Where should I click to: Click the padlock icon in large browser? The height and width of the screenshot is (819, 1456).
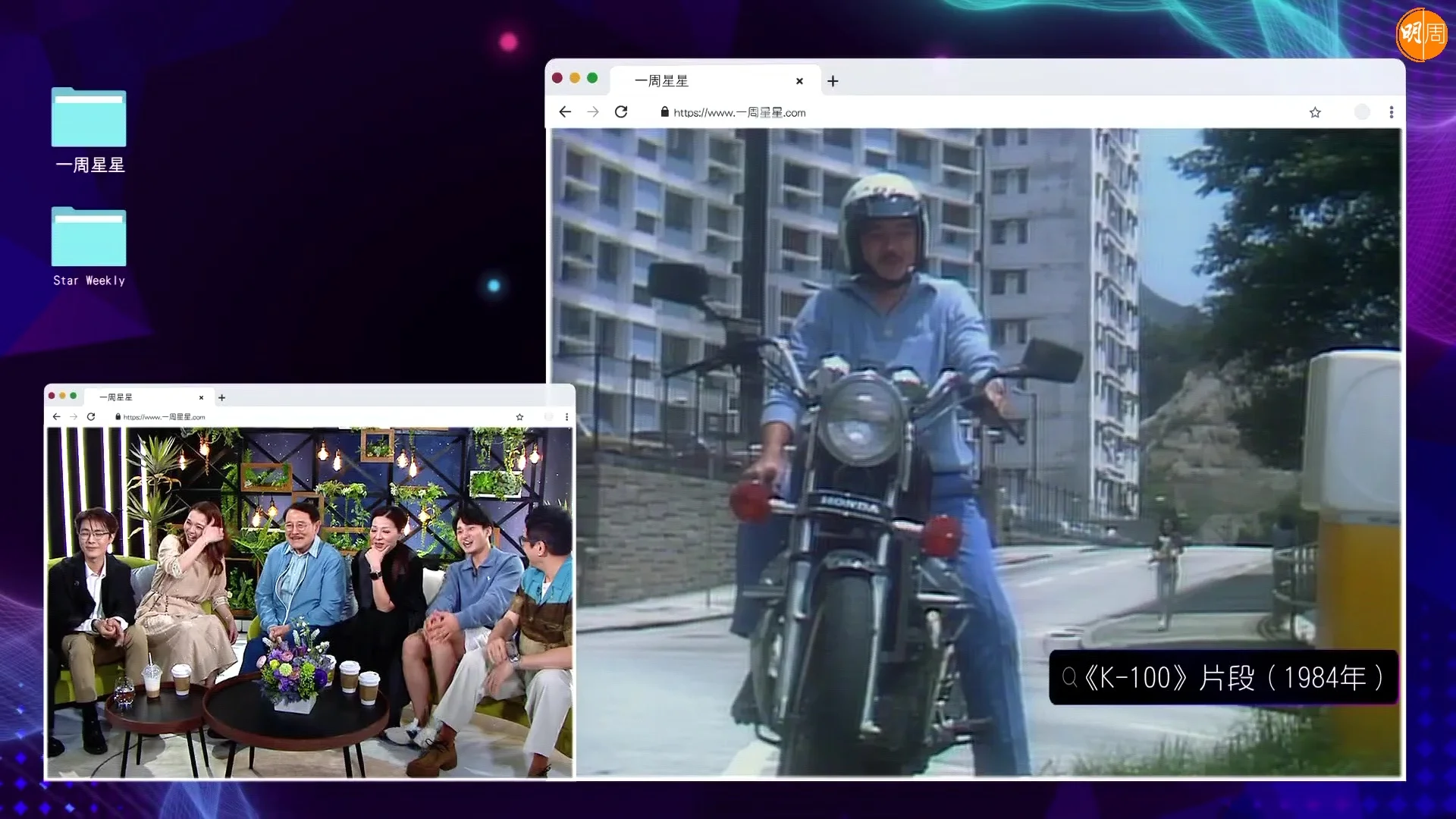point(664,112)
